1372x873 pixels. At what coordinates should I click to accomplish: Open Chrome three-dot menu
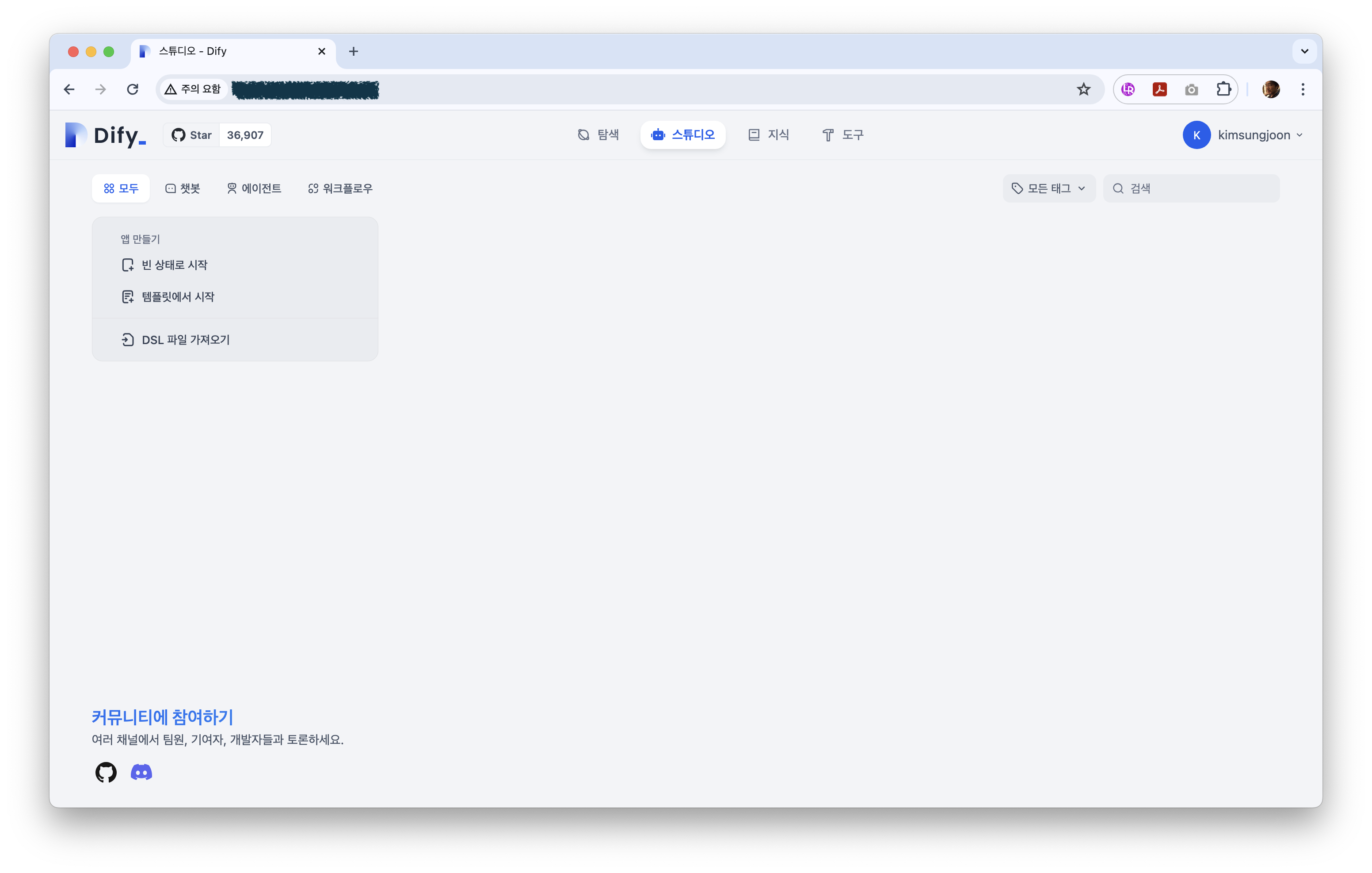(x=1303, y=89)
